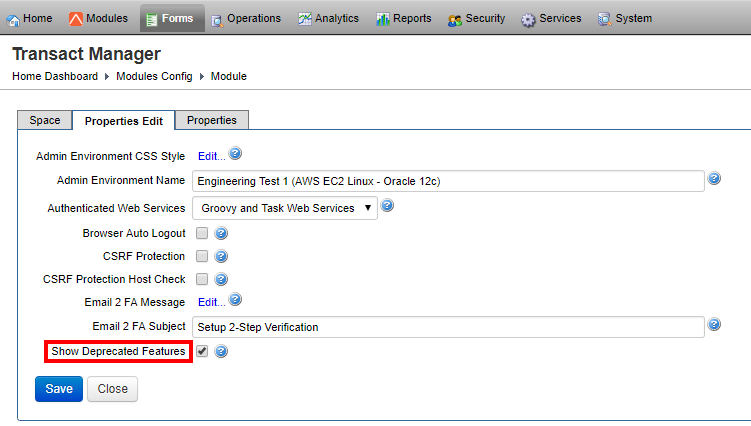Viewport: 751px width, 426px height.
Task: Click help icon beside CSRF Protection Host Check
Action: tap(222, 279)
